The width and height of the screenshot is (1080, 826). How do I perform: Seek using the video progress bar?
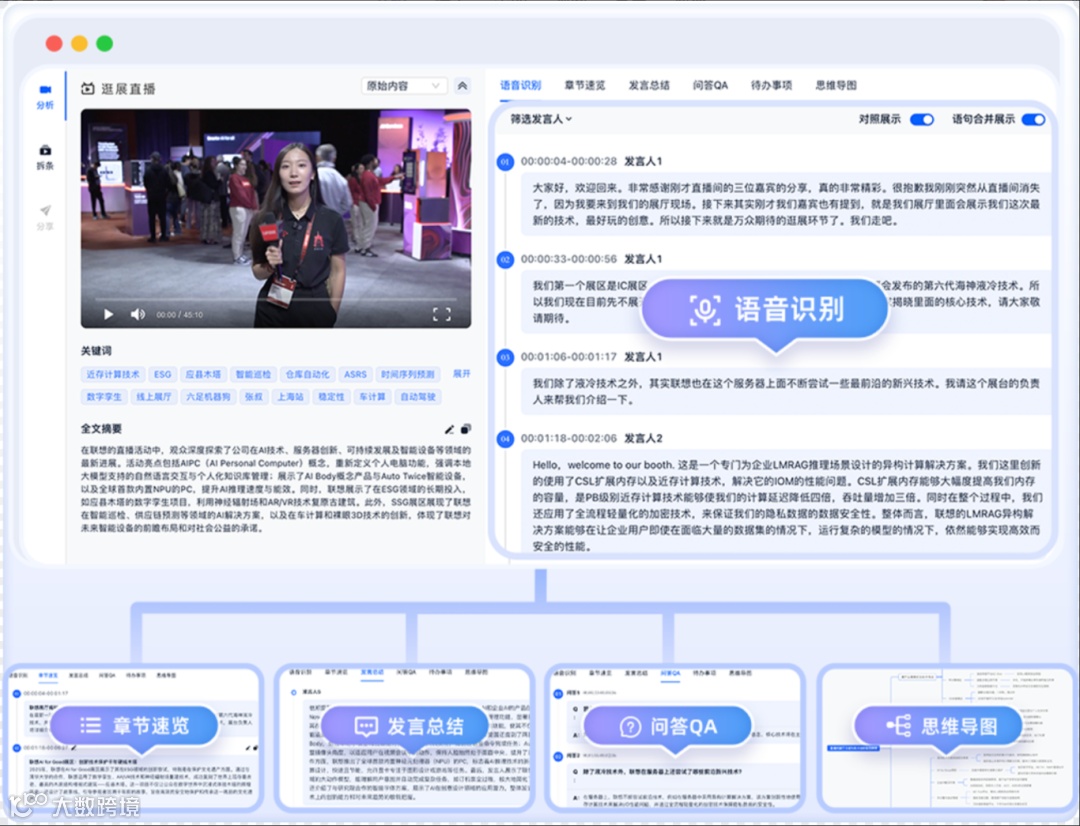click(x=276, y=300)
